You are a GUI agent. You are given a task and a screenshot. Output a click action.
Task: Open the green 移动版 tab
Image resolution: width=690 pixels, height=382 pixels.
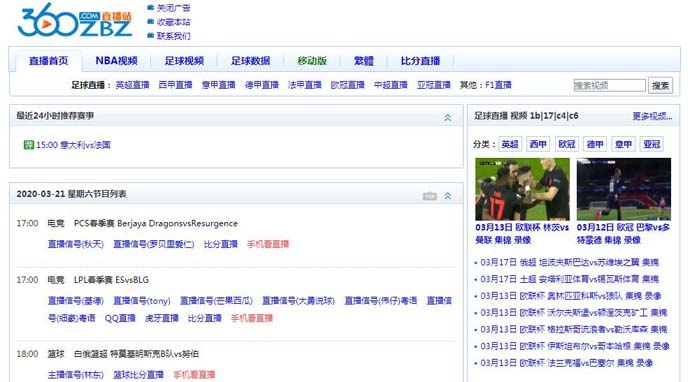[312, 61]
